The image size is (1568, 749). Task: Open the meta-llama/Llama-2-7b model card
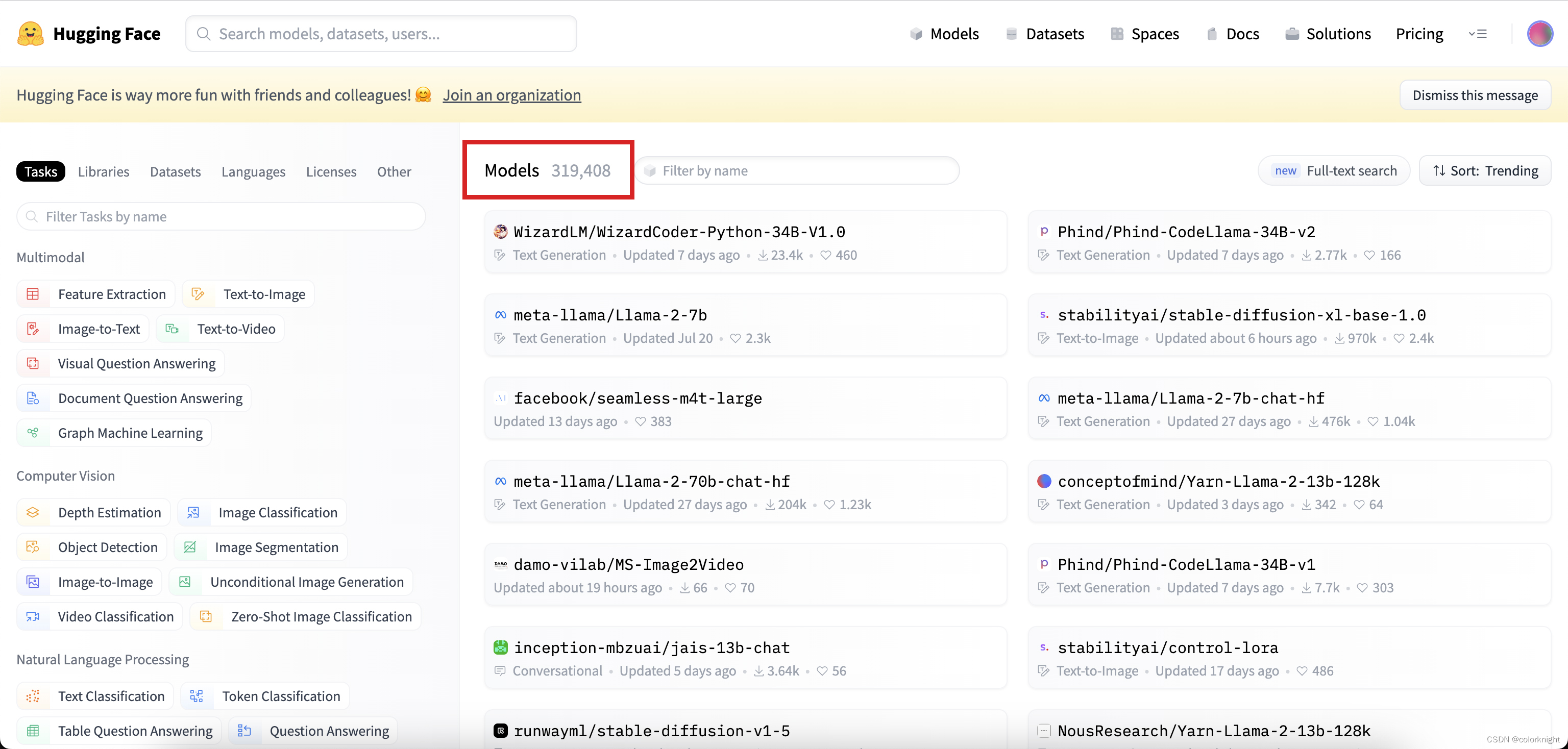click(610, 315)
